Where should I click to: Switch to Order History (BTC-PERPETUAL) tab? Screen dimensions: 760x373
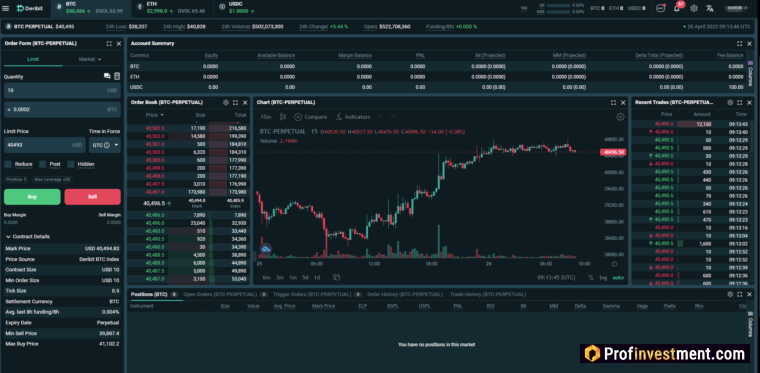405,295
